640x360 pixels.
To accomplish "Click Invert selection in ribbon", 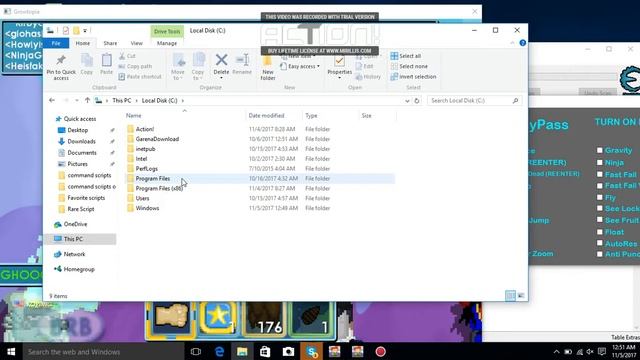I will point(413,77).
